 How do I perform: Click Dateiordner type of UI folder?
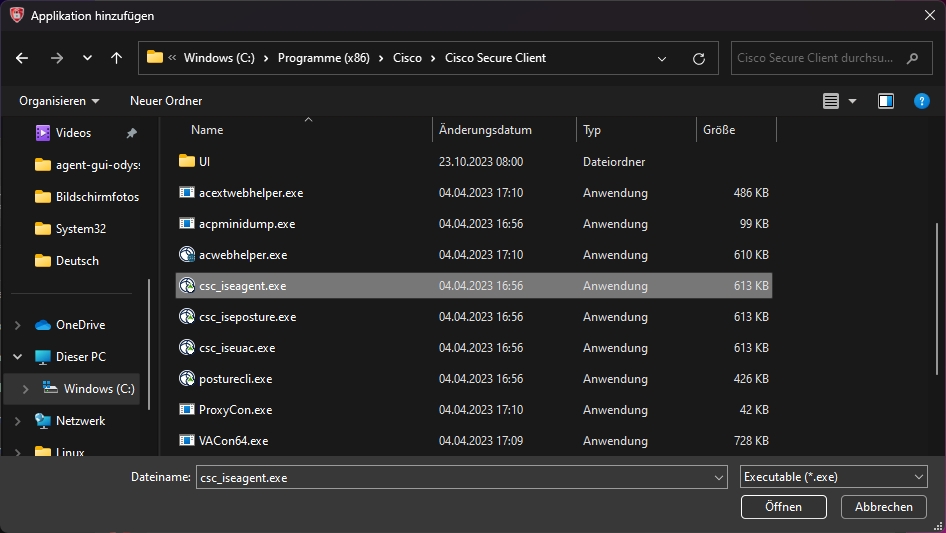pos(614,162)
